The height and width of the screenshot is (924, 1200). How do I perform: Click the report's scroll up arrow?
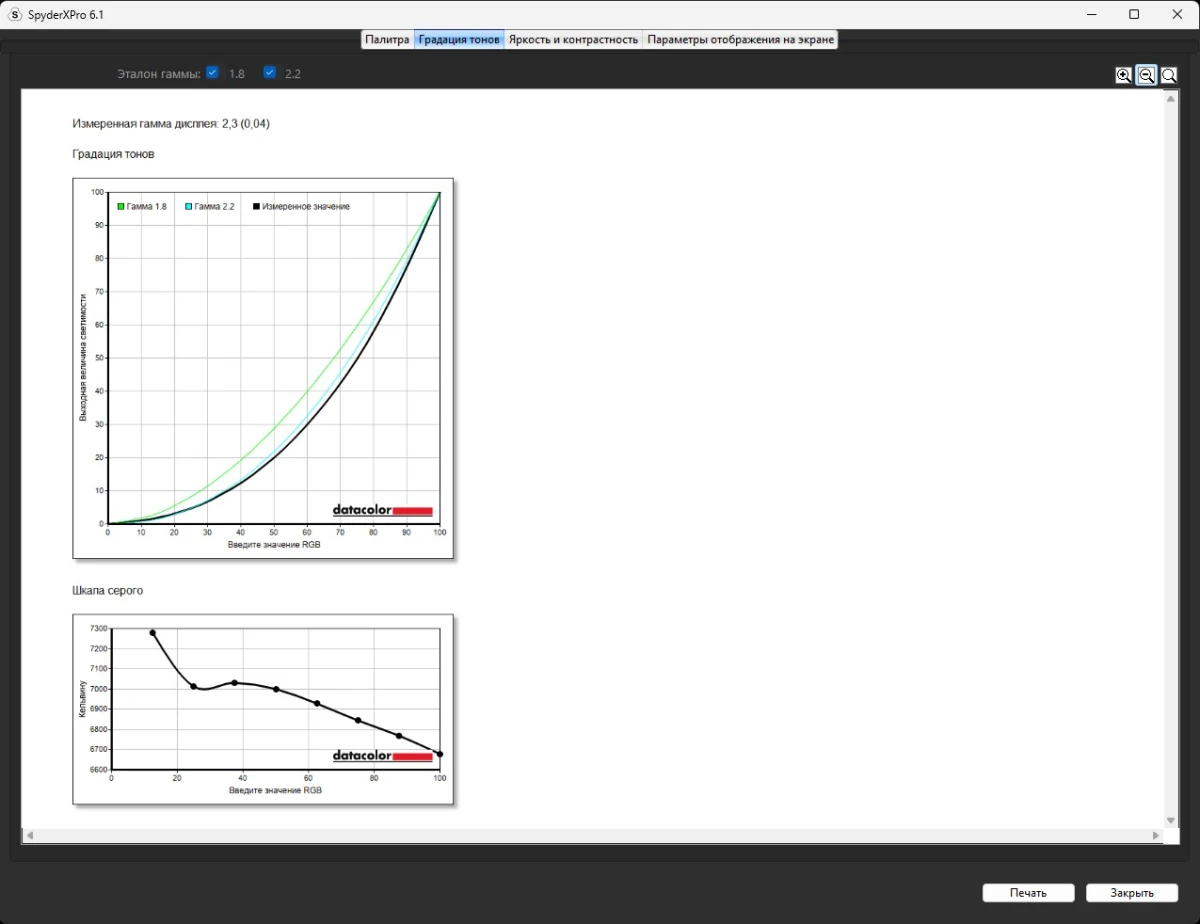[x=1170, y=98]
